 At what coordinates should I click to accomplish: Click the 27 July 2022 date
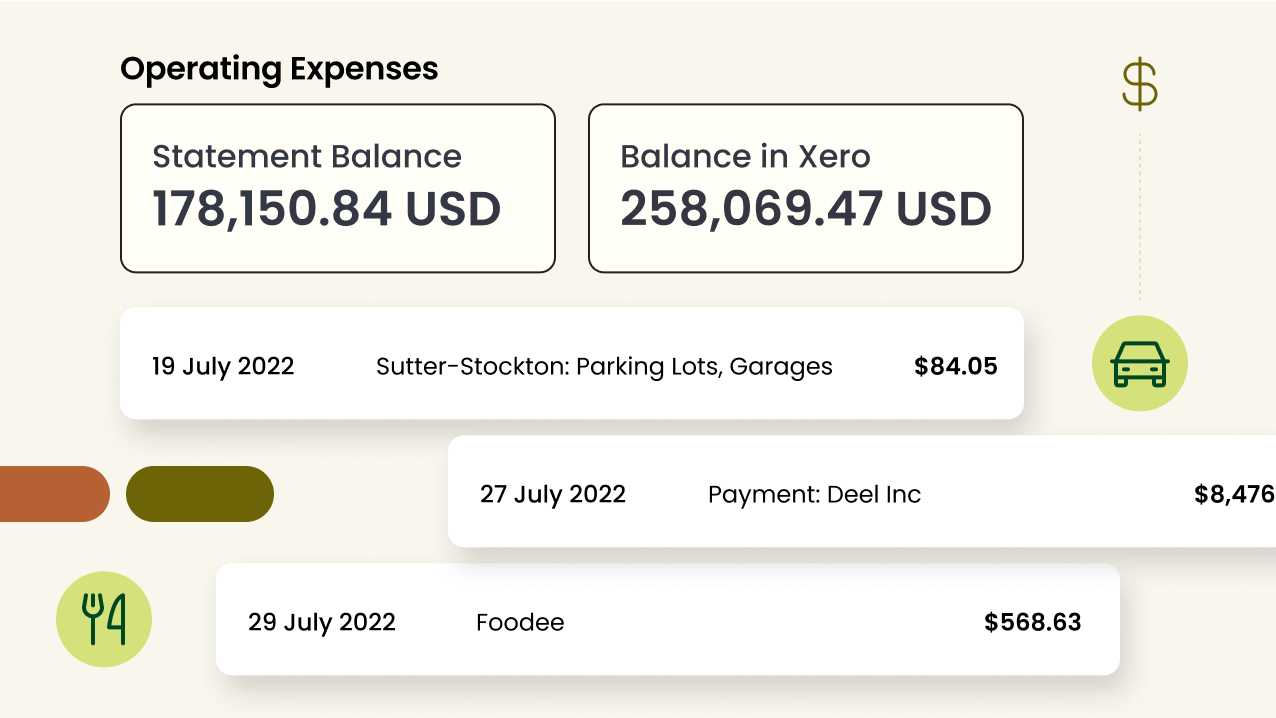pyautogui.click(x=553, y=494)
